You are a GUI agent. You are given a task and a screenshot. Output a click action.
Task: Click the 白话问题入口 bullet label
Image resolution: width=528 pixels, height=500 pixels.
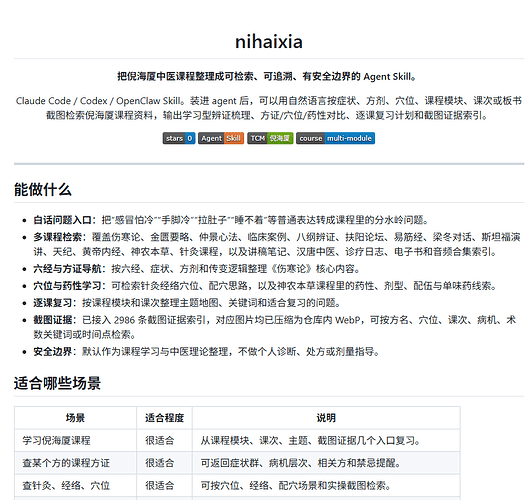point(62,220)
